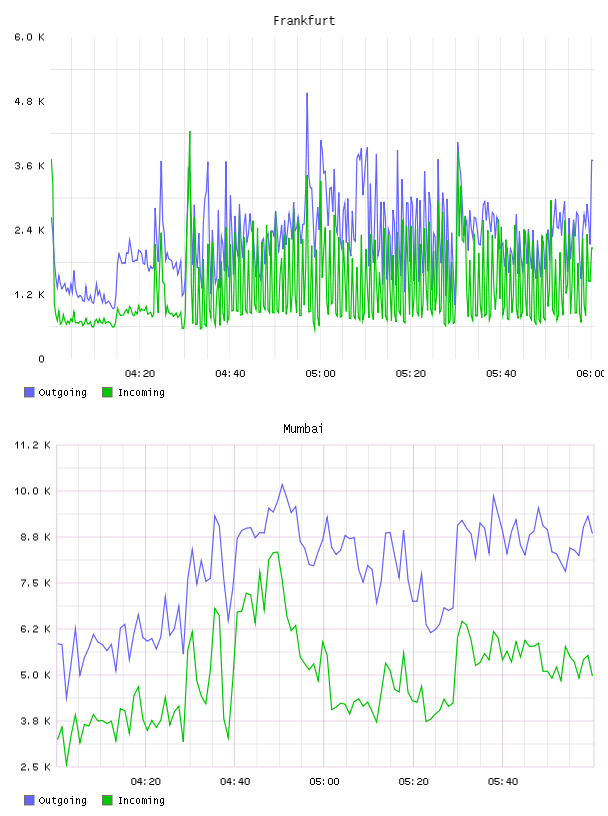Click the 8.8 K axis label in Mumbai
Image resolution: width=608 pixels, height=816 pixels.
(x=35, y=537)
